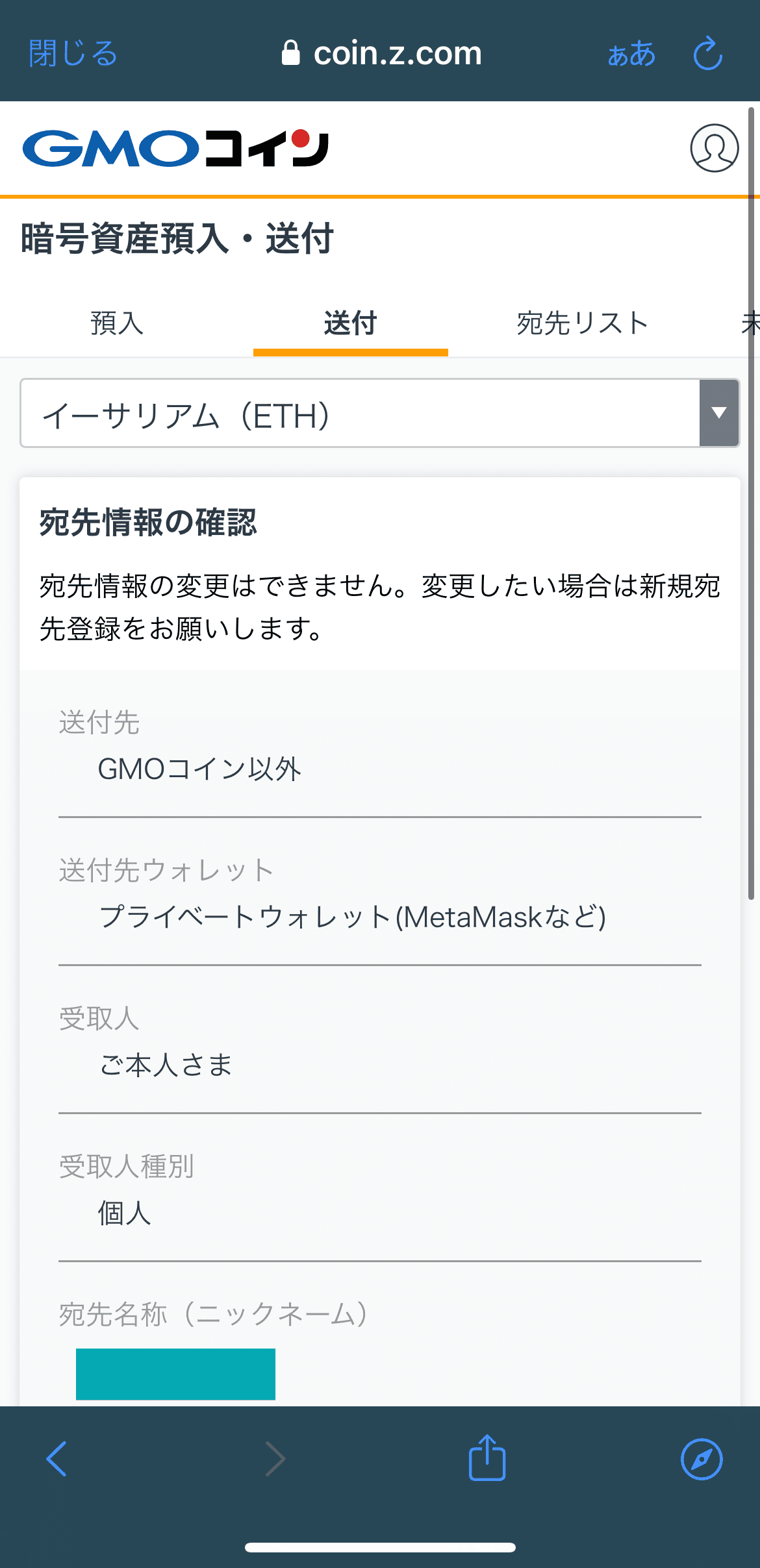The image size is (760, 1568).
Task: Reload the page with refresh icon
Action: pos(707,54)
